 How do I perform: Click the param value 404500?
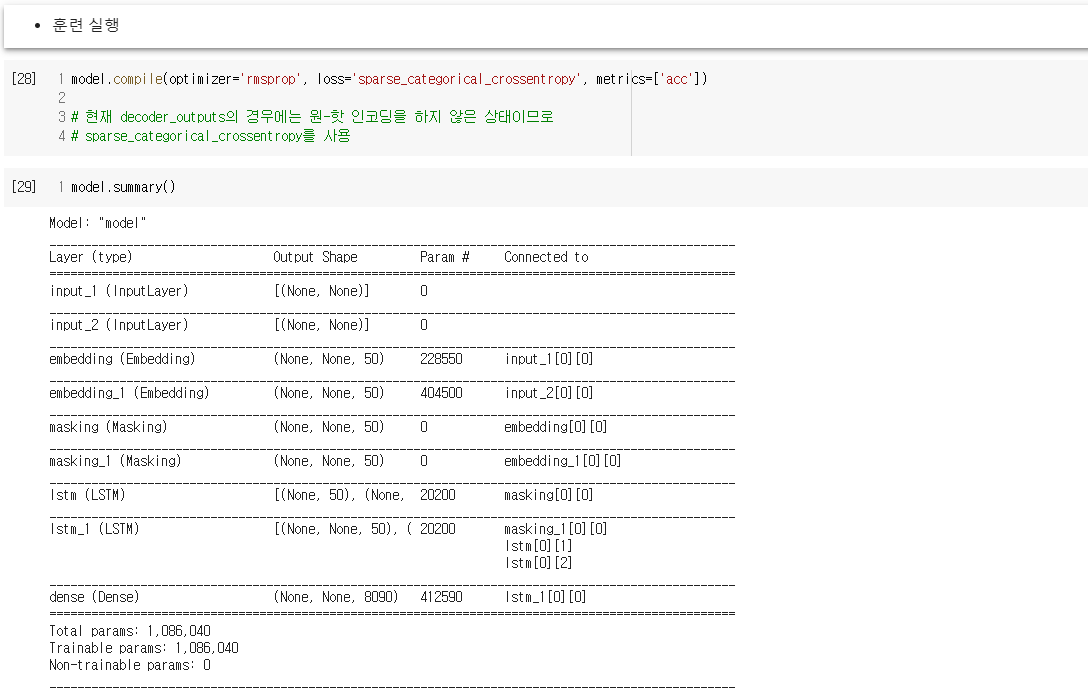(441, 393)
